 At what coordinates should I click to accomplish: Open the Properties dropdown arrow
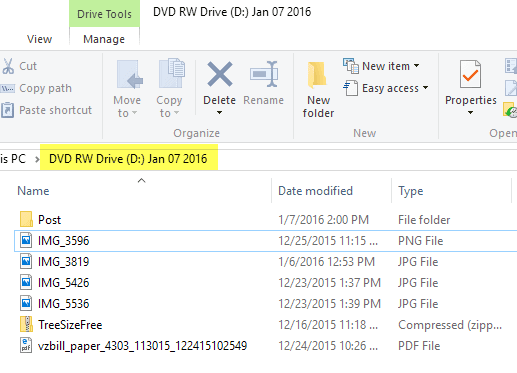point(470,113)
